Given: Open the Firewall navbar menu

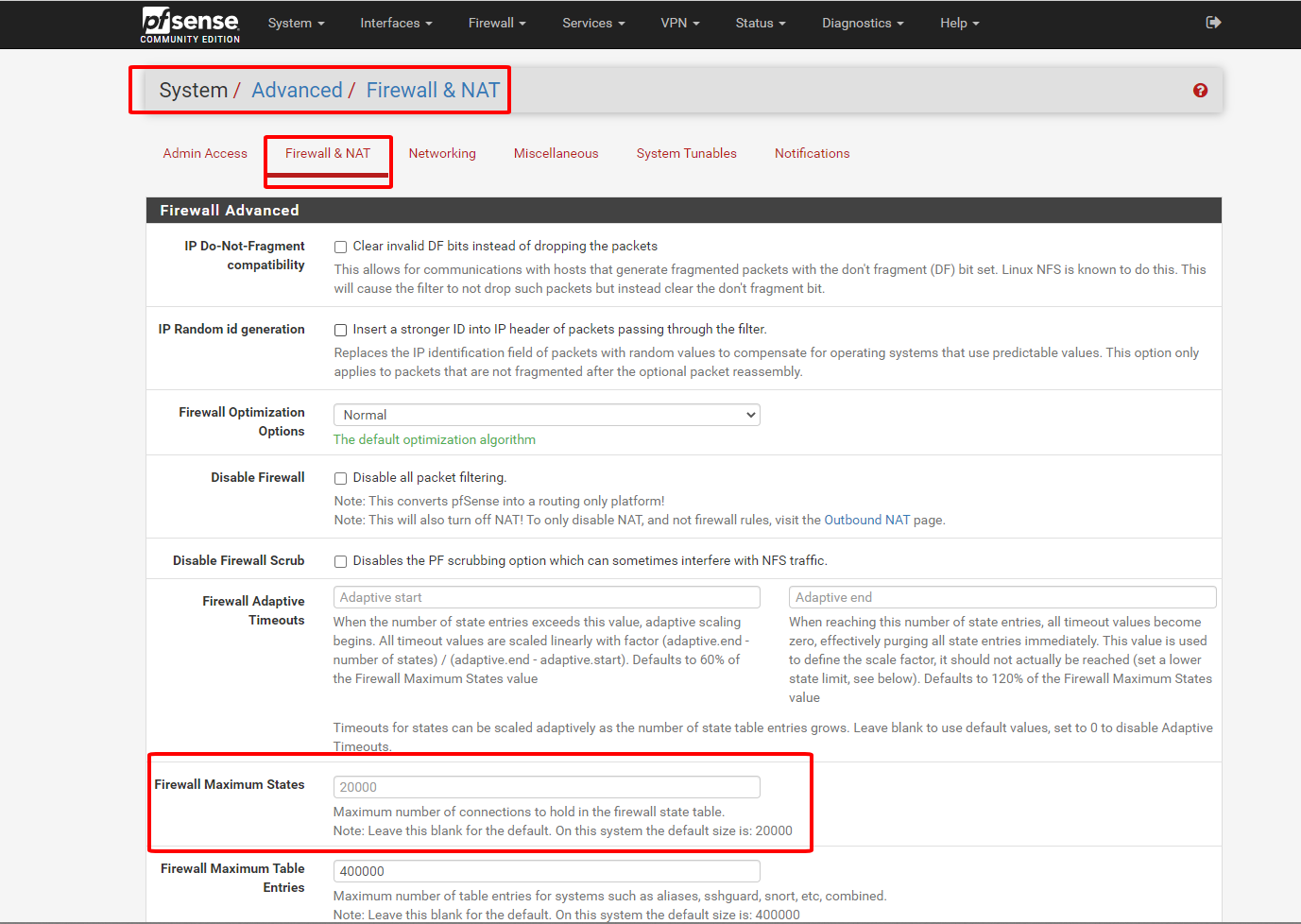Looking at the screenshot, I should [497, 23].
